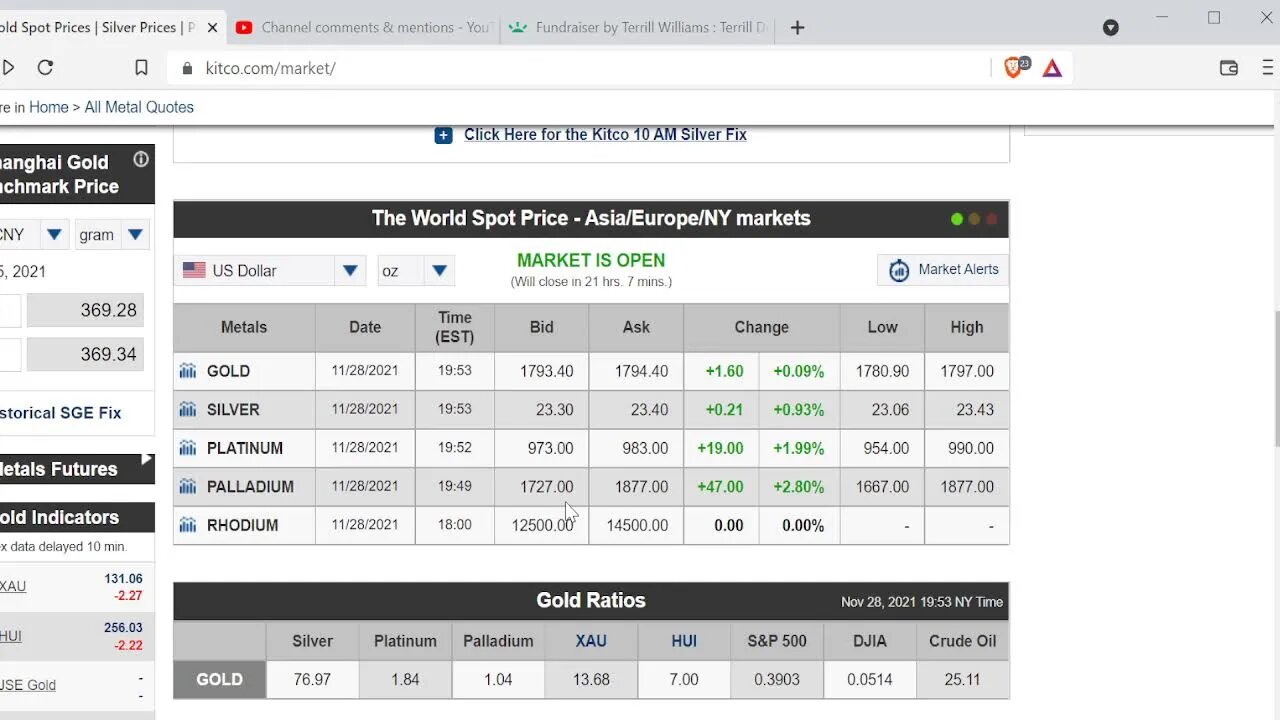The image size is (1280, 720).
Task: Open the US Dollar currency dropdown
Action: pyautogui.click(x=271, y=270)
